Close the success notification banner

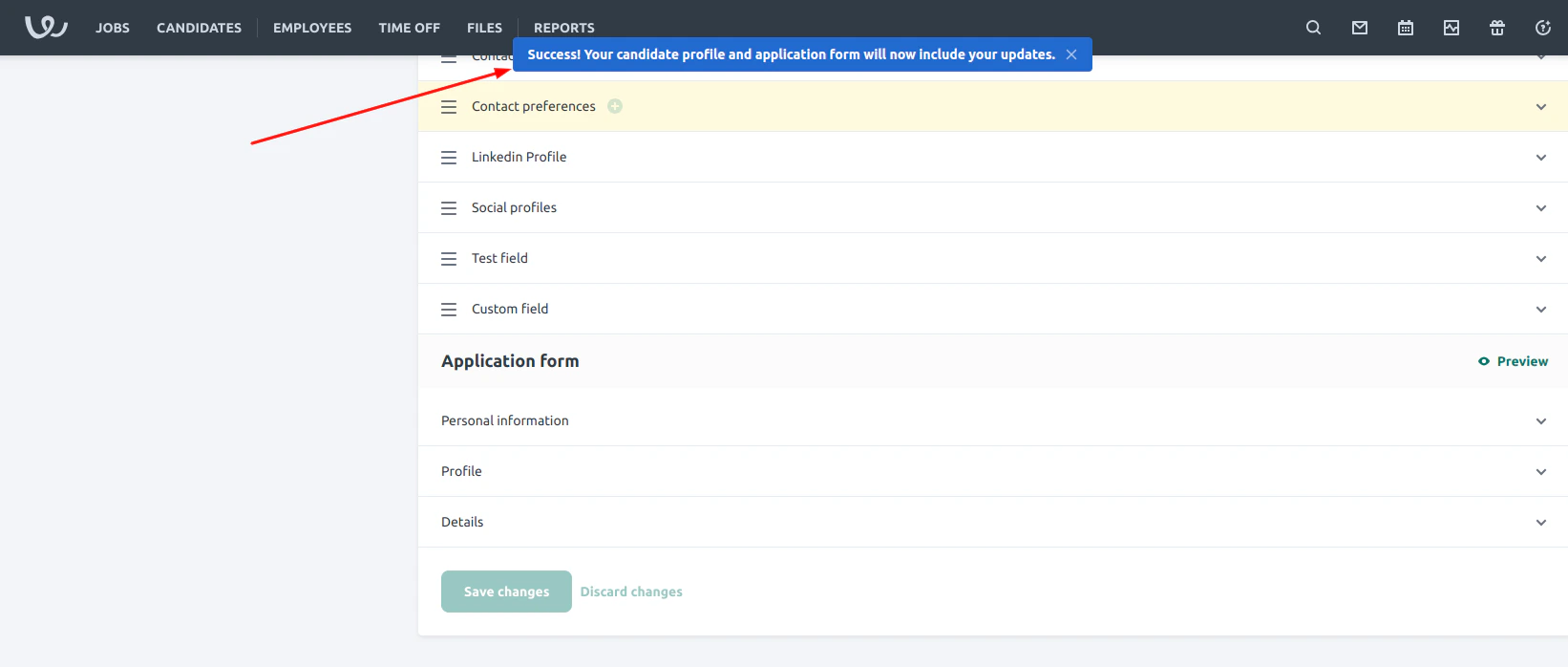pos(1071,54)
